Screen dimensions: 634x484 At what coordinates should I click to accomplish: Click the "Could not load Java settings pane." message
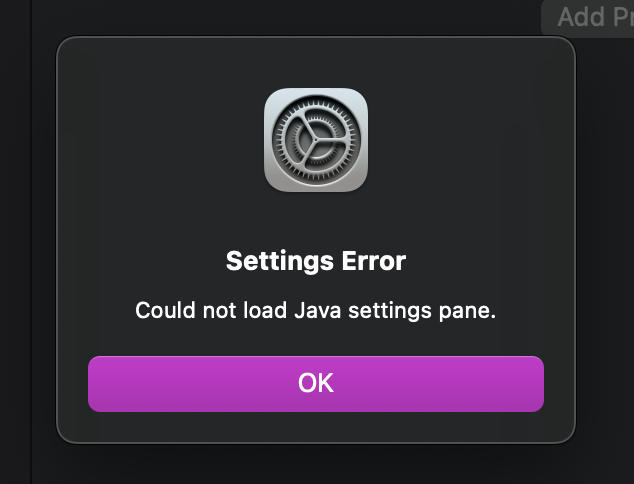316,311
